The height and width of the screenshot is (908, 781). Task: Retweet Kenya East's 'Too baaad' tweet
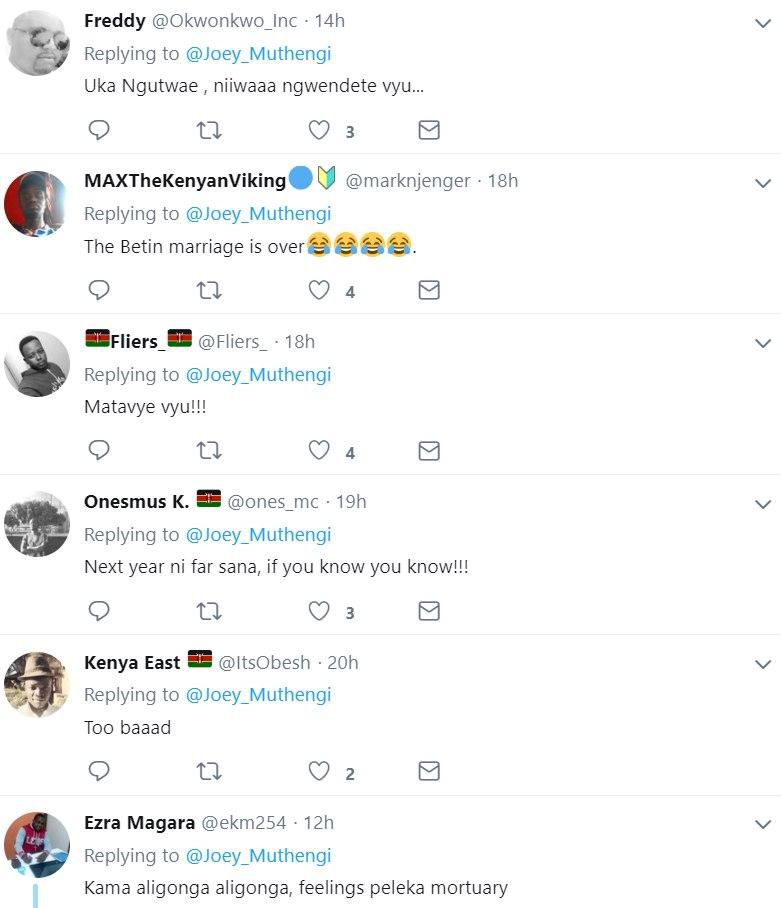[x=209, y=771]
